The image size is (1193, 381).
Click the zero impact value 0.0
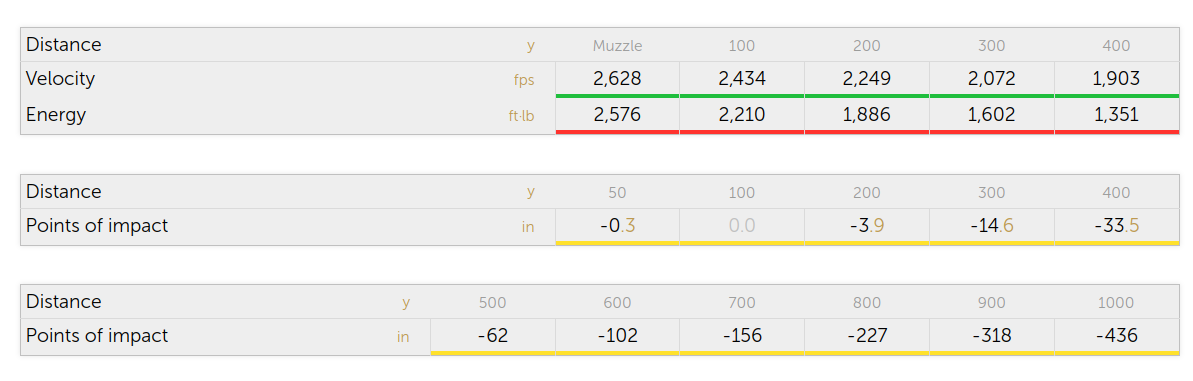[742, 226]
